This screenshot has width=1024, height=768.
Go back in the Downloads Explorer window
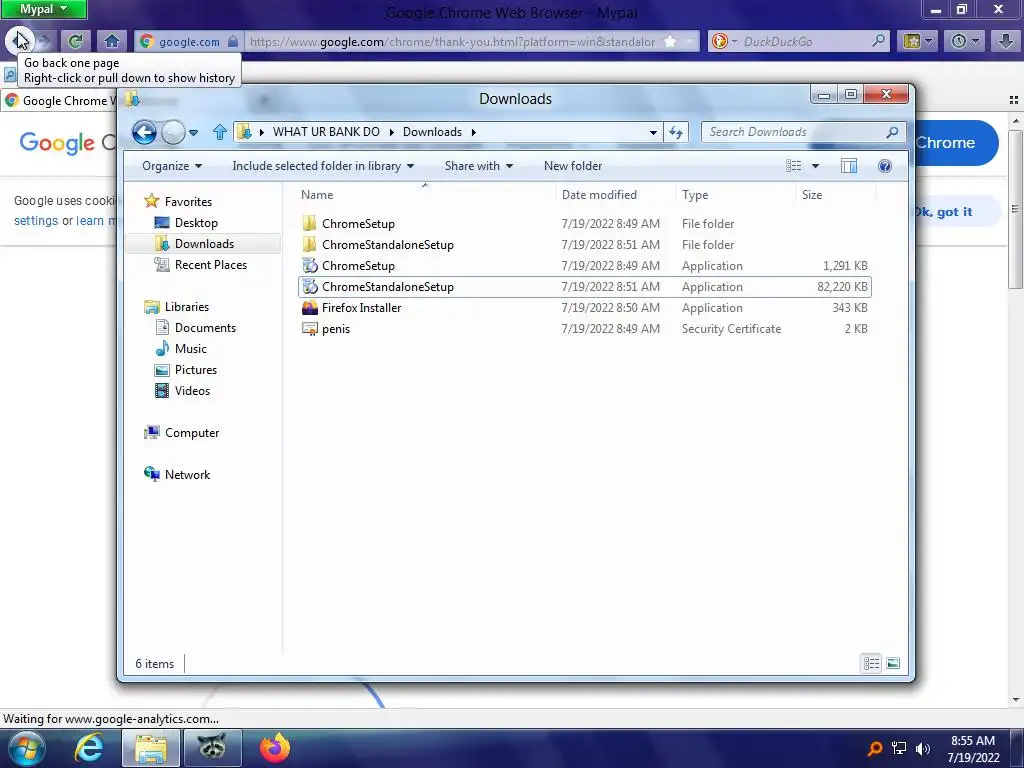144,133
